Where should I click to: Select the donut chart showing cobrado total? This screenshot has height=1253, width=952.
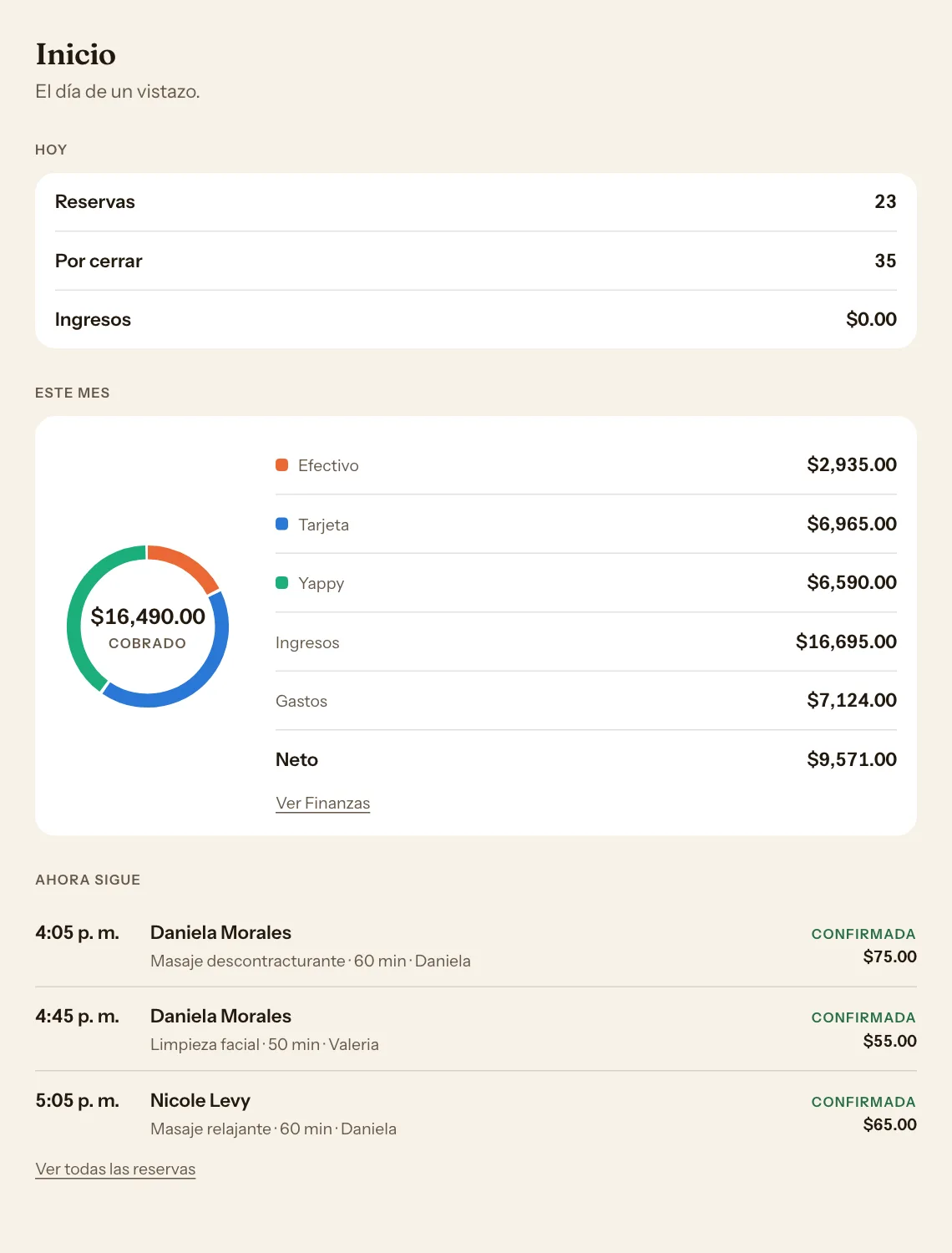[x=148, y=626]
